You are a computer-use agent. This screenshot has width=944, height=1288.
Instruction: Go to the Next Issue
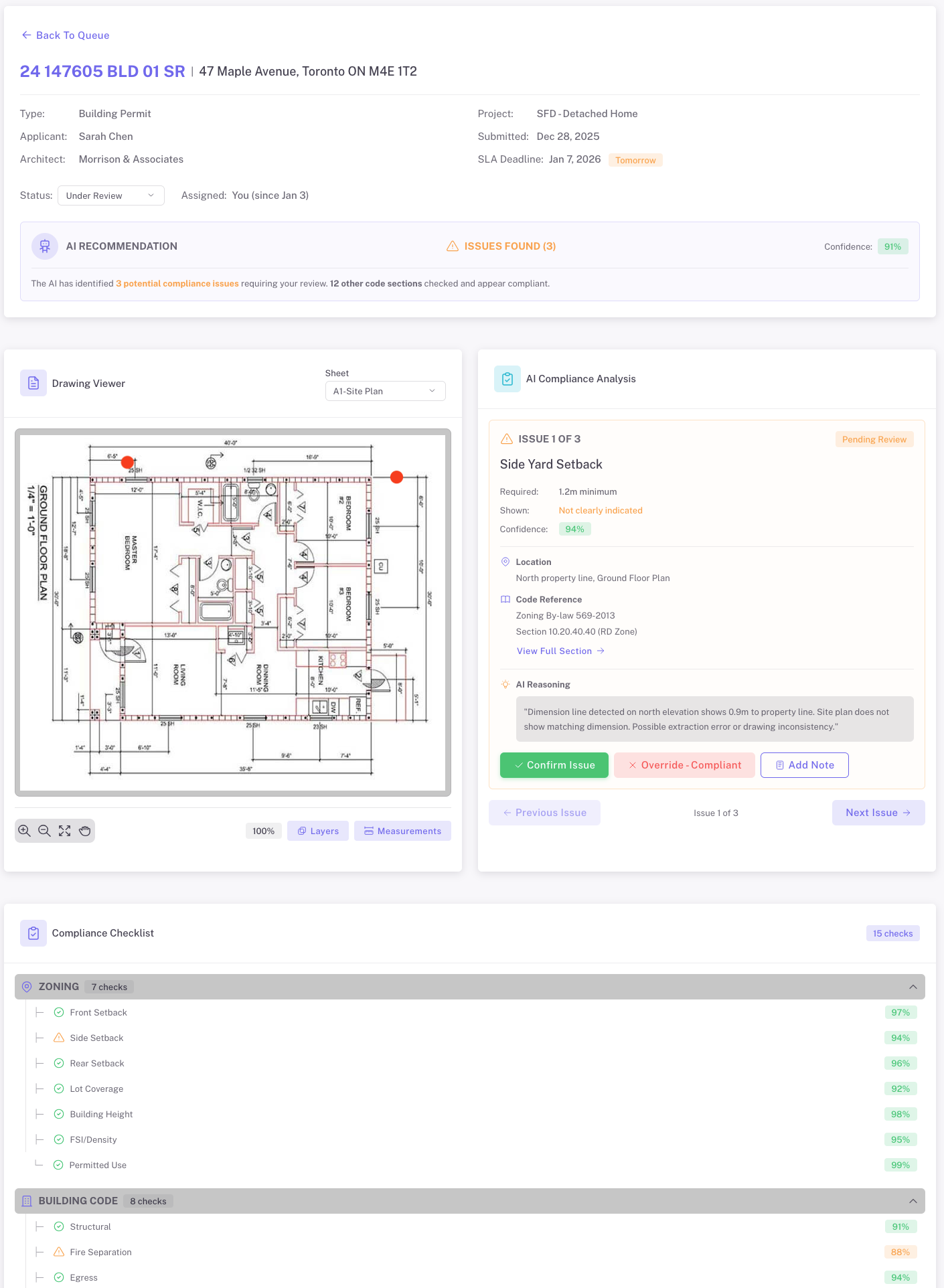tap(878, 813)
